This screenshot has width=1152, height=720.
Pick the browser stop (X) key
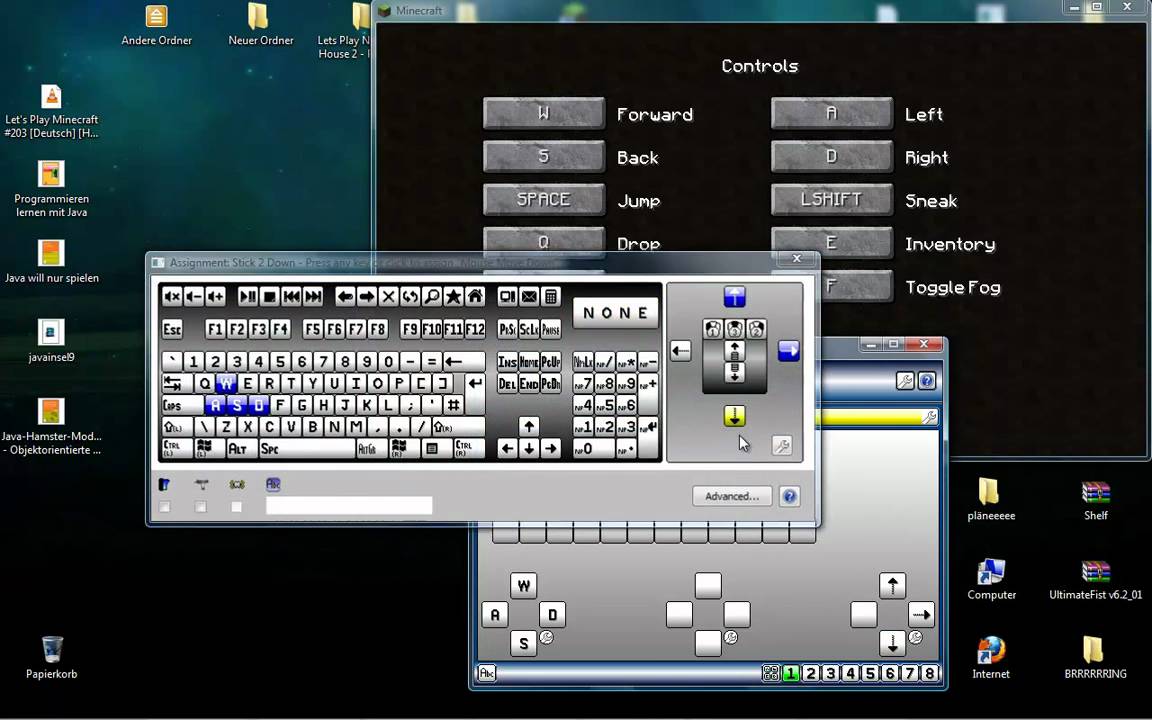pos(389,297)
